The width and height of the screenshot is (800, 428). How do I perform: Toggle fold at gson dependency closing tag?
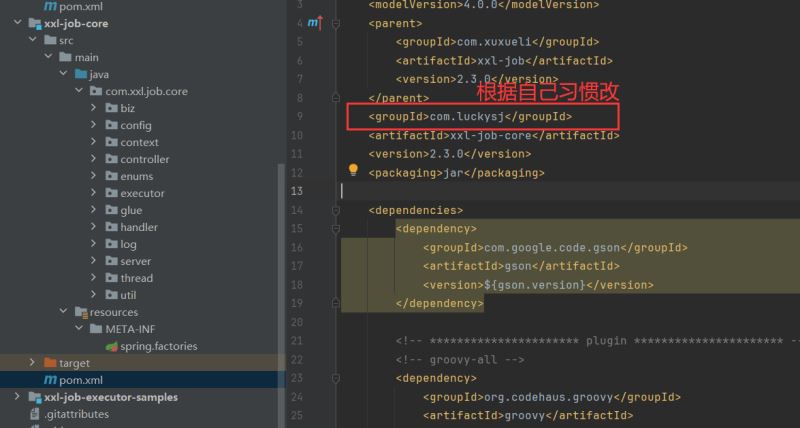pos(336,303)
